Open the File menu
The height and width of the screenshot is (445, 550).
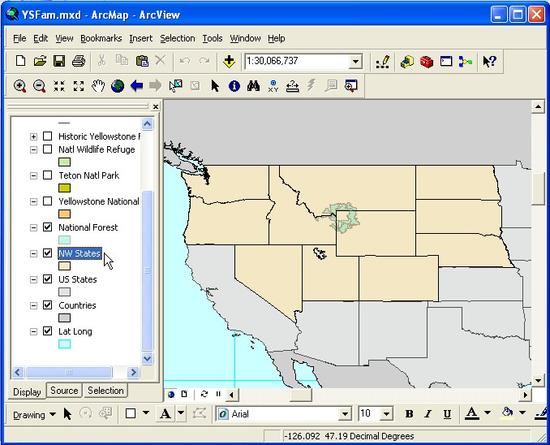pyautogui.click(x=20, y=38)
